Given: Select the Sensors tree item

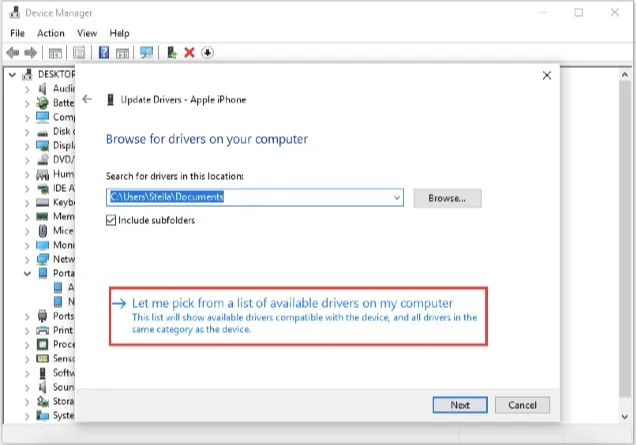Looking at the screenshot, I should click(x=63, y=358).
